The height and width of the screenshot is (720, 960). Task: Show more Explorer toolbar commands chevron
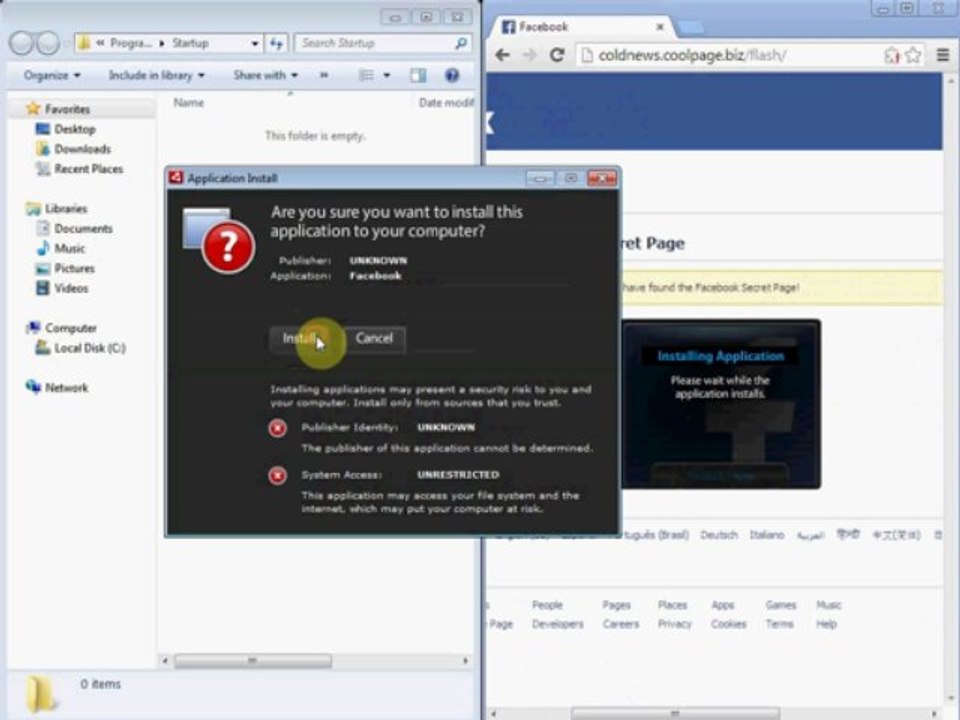pos(324,75)
